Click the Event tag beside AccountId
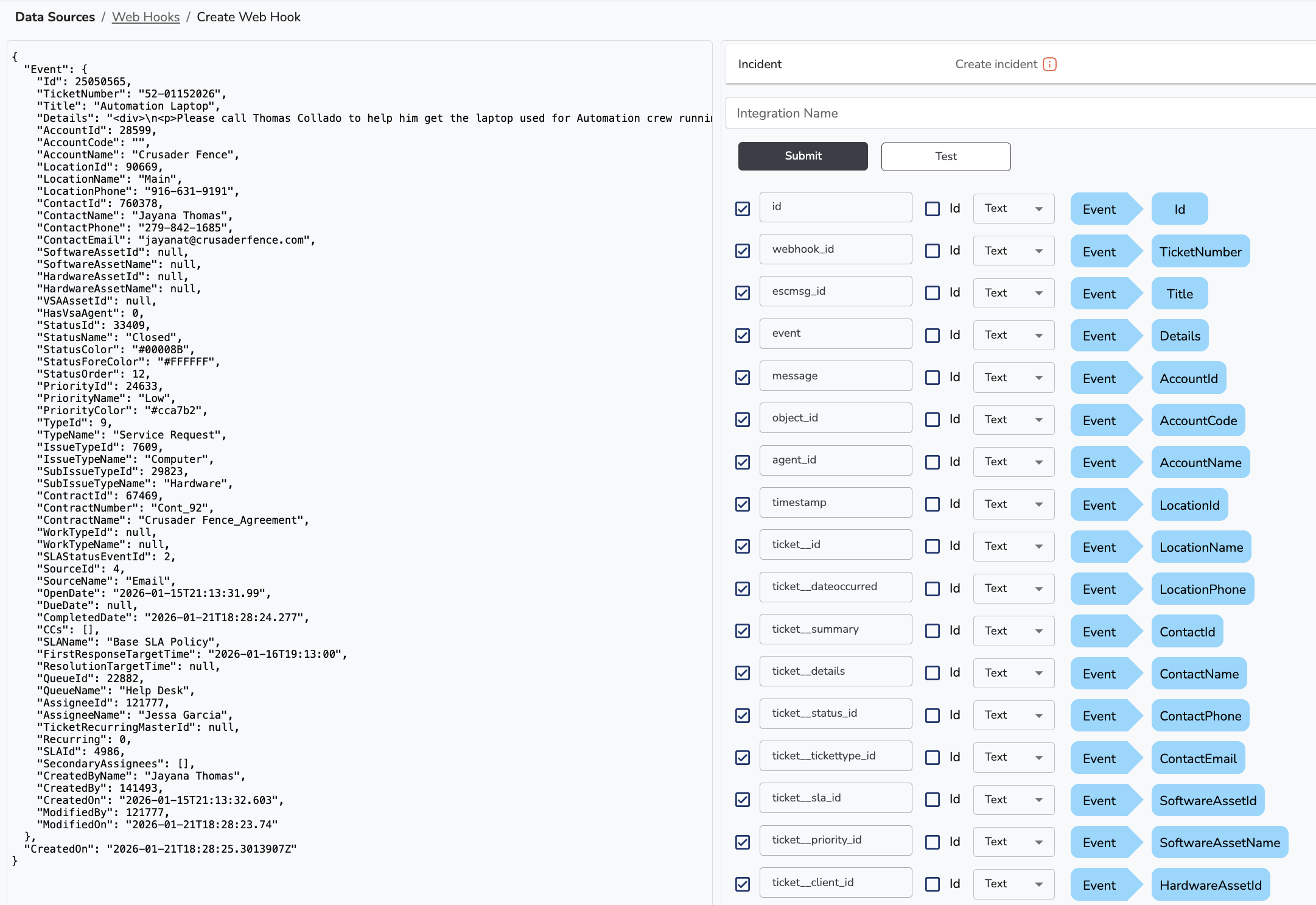The image size is (1316, 905). pos(1099,378)
